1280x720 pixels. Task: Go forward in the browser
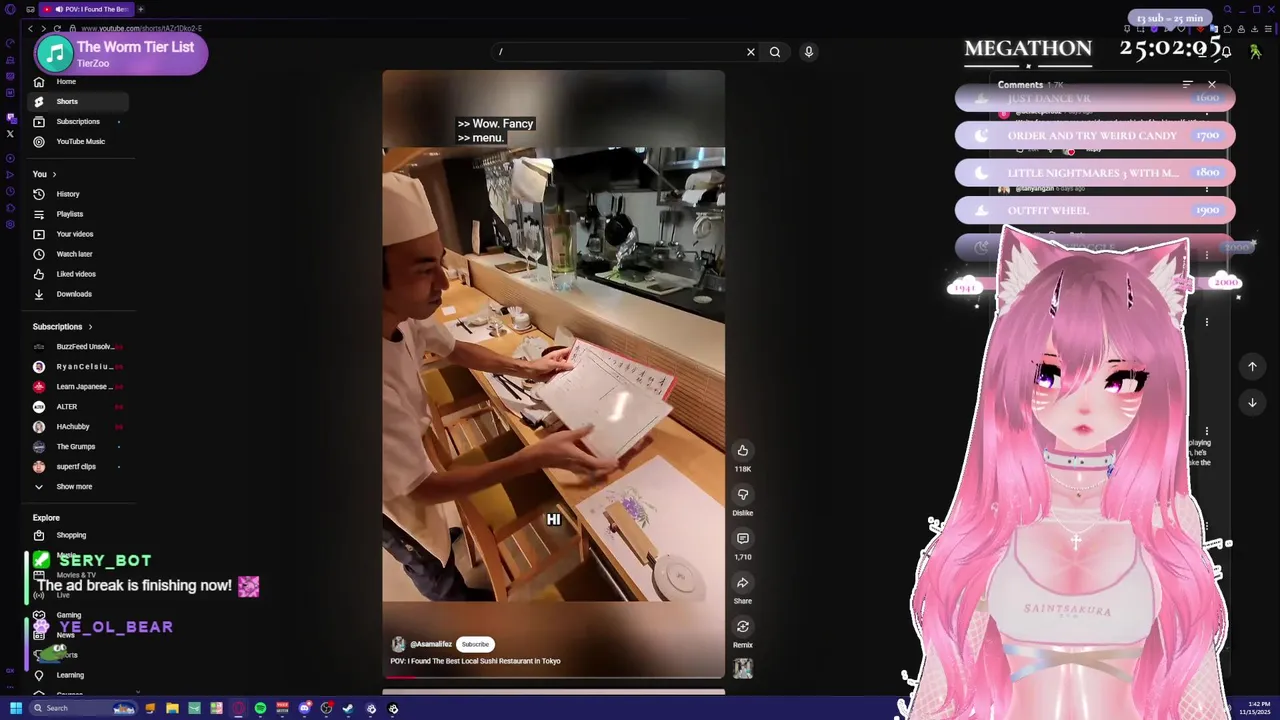point(43,29)
